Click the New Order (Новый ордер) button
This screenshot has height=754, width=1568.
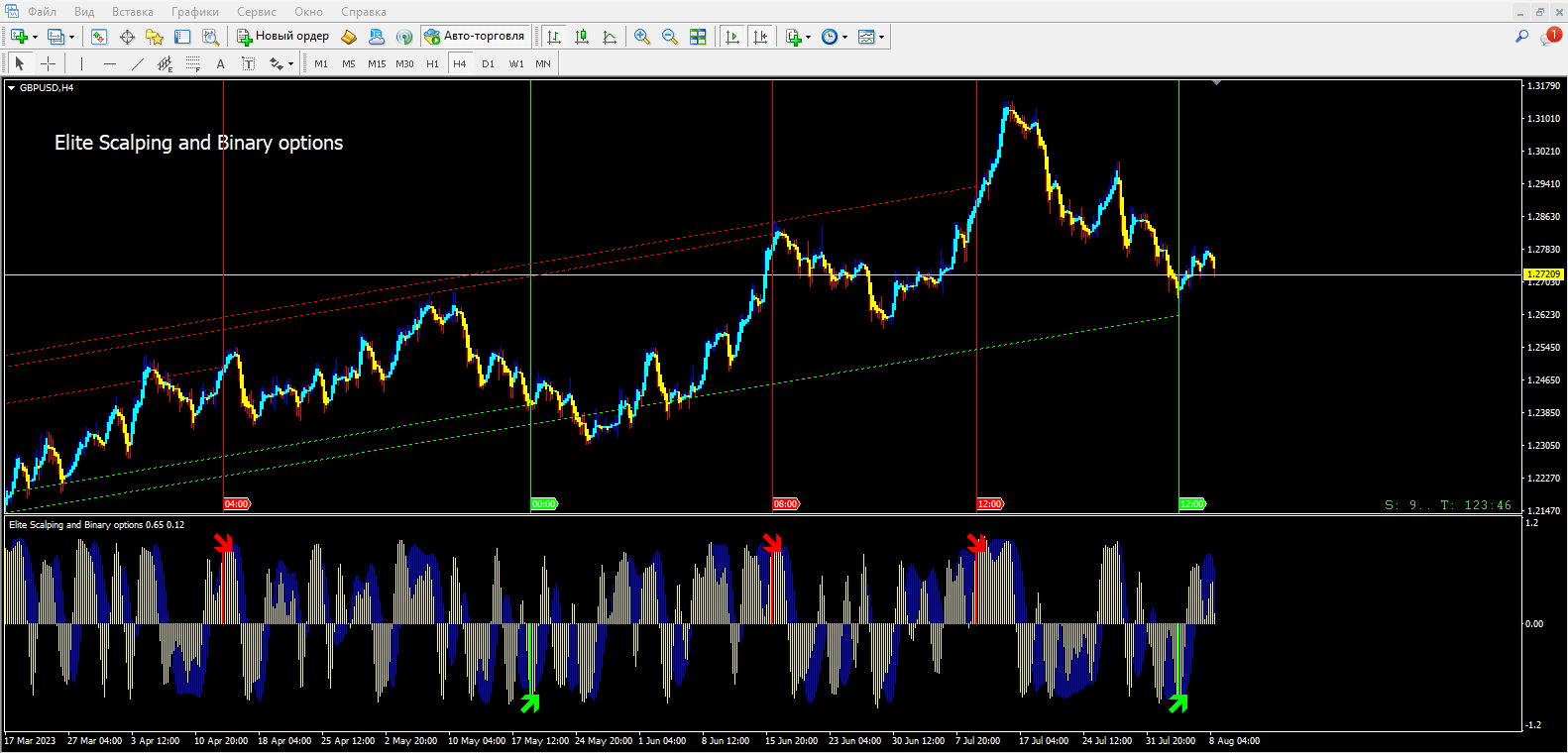pos(283,37)
